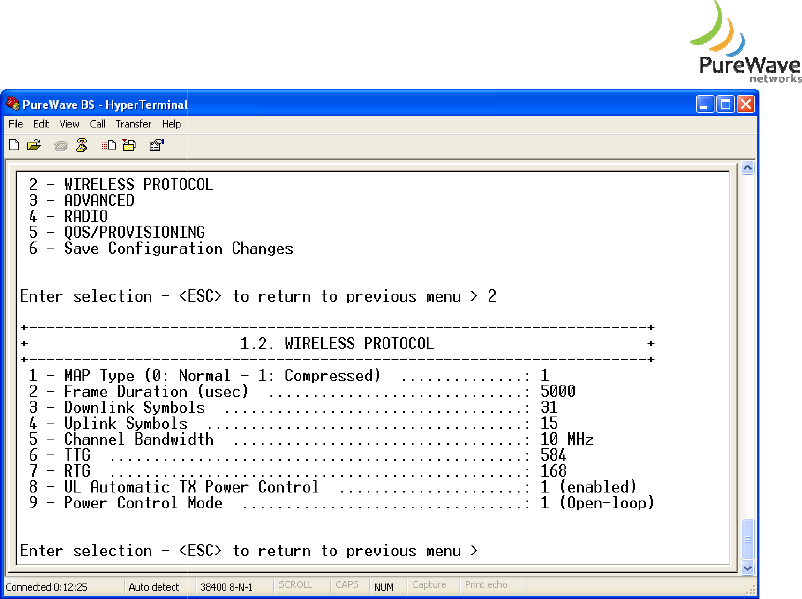Click the '1 (enabled)' value
The height and width of the screenshot is (599, 802).
[x=589, y=486]
